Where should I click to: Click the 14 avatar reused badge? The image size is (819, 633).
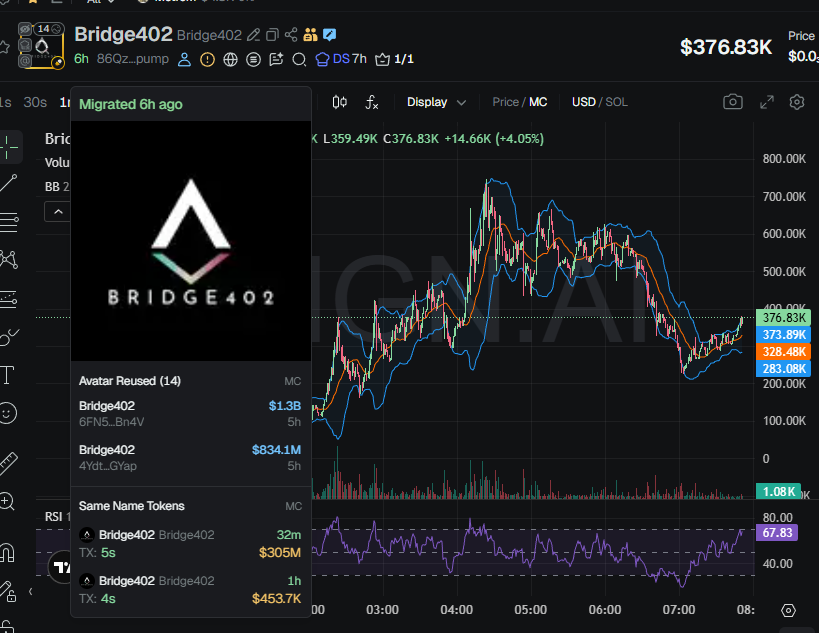point(49,29)
